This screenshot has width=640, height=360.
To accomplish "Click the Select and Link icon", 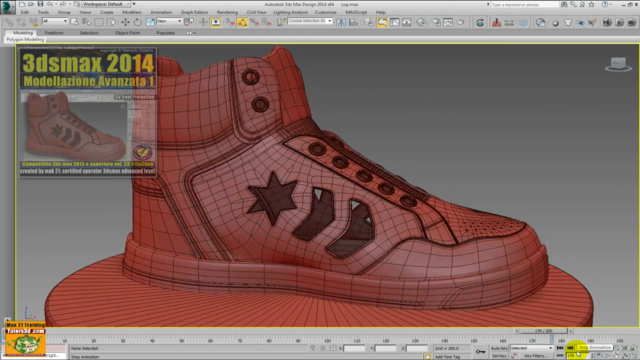I will pyautogui.click(x=9, y=22).
